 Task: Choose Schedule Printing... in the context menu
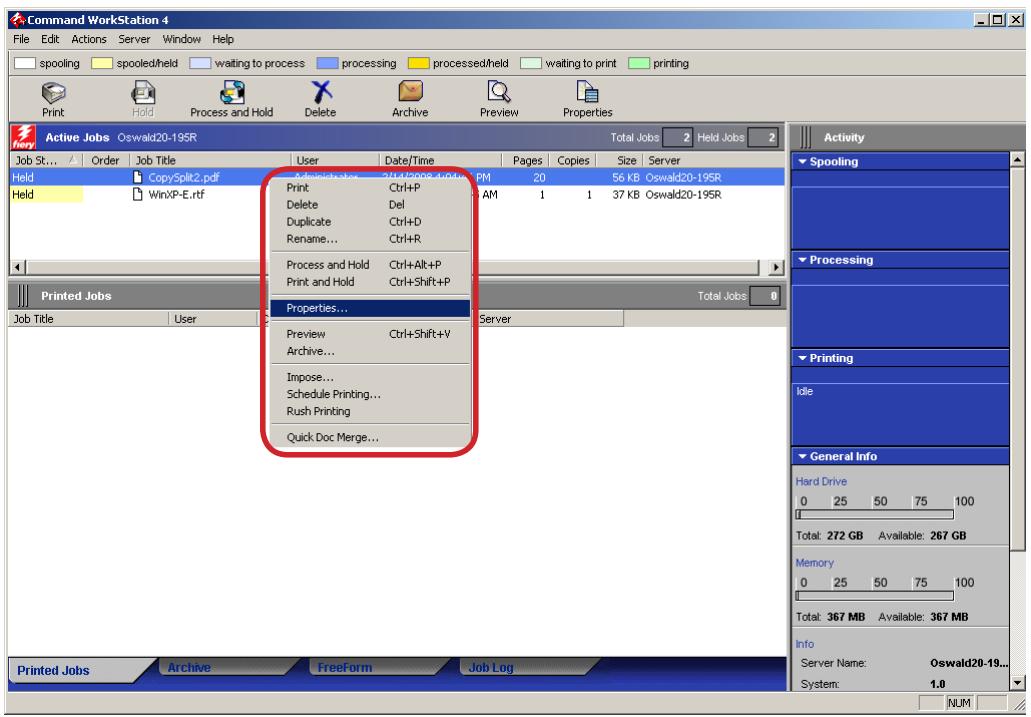coord(370,394)
